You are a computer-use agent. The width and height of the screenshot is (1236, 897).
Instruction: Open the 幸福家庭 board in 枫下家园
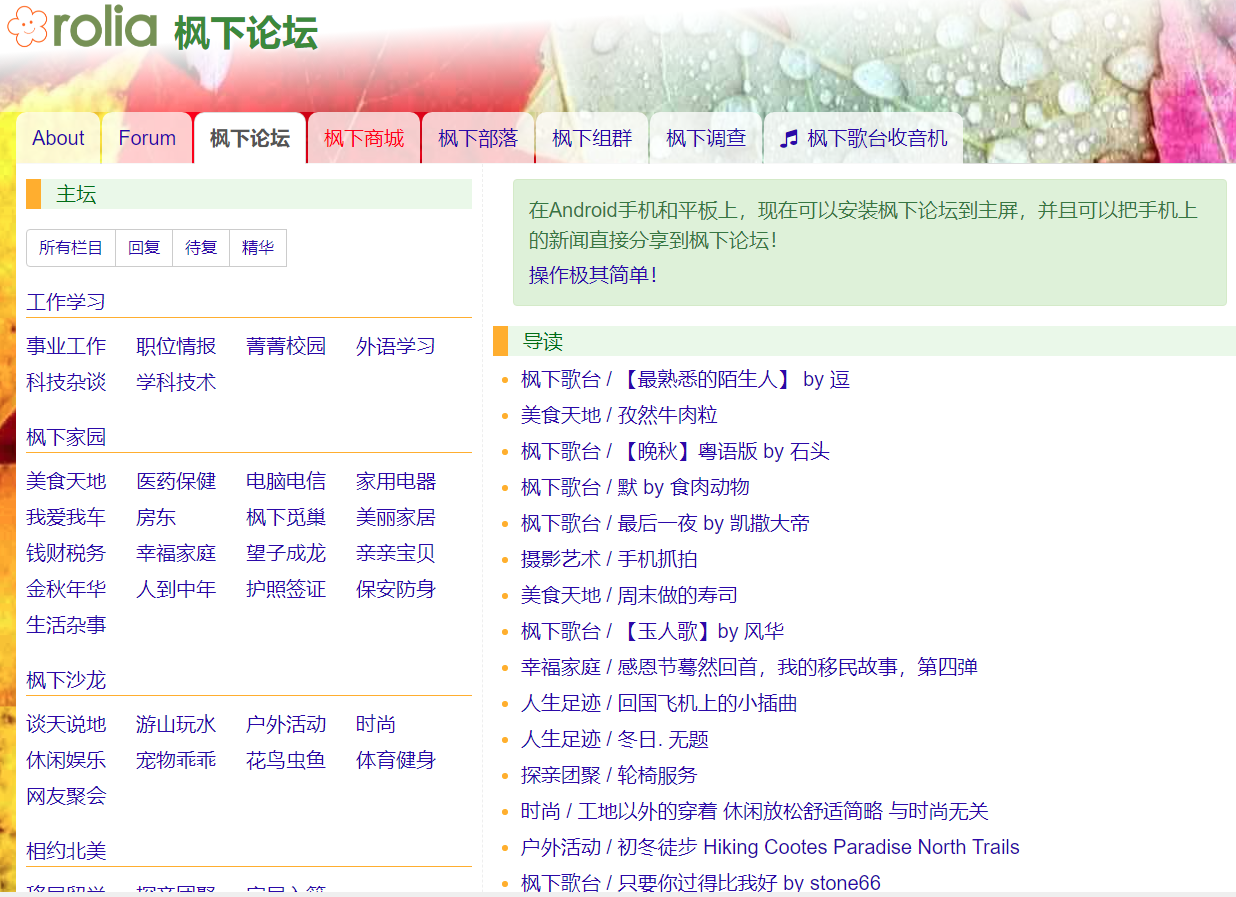click(176, 553)
